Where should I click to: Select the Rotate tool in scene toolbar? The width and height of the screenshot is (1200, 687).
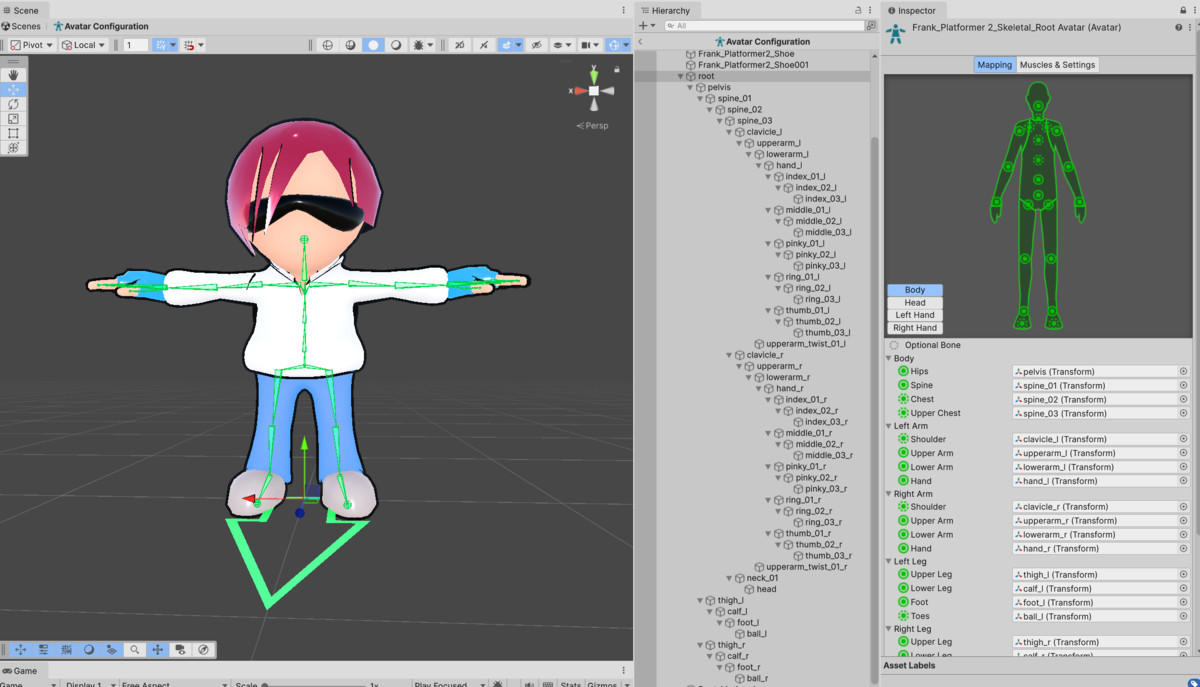(x=13, y=104)
